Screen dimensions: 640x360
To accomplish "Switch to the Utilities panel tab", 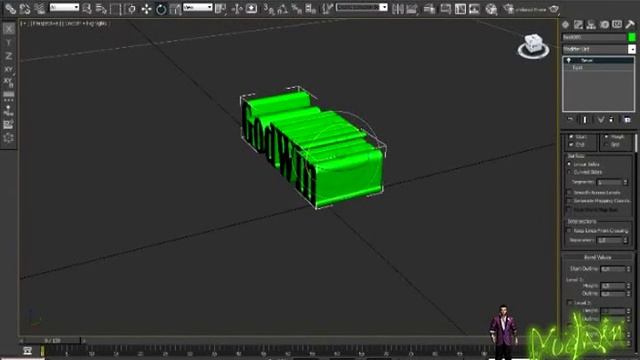I will [630, 24].
